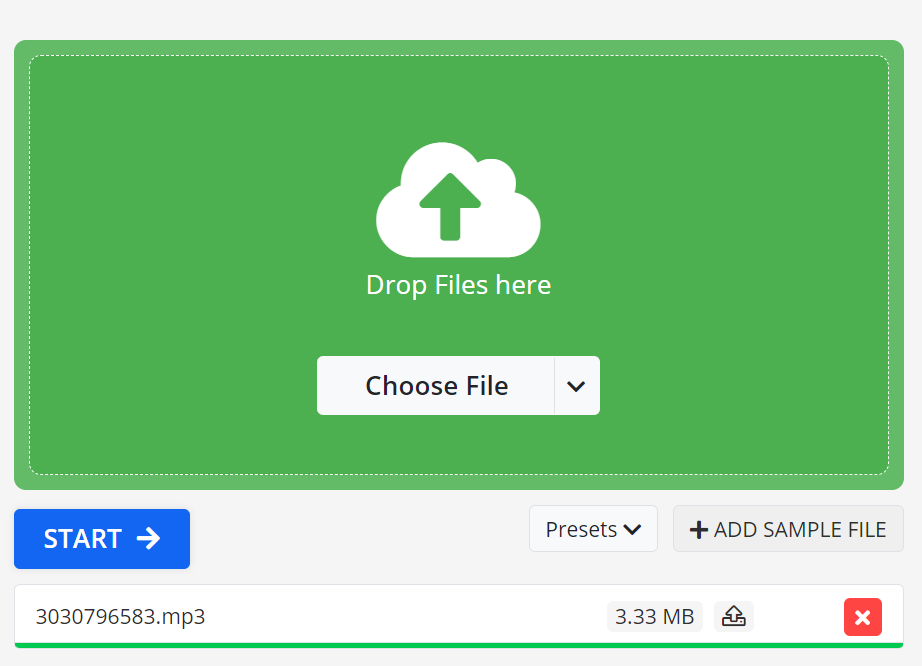The height and width of the screenshot is (666, 922).
Task: Click the cloud upload icon
Action: (x=458, y=198)
